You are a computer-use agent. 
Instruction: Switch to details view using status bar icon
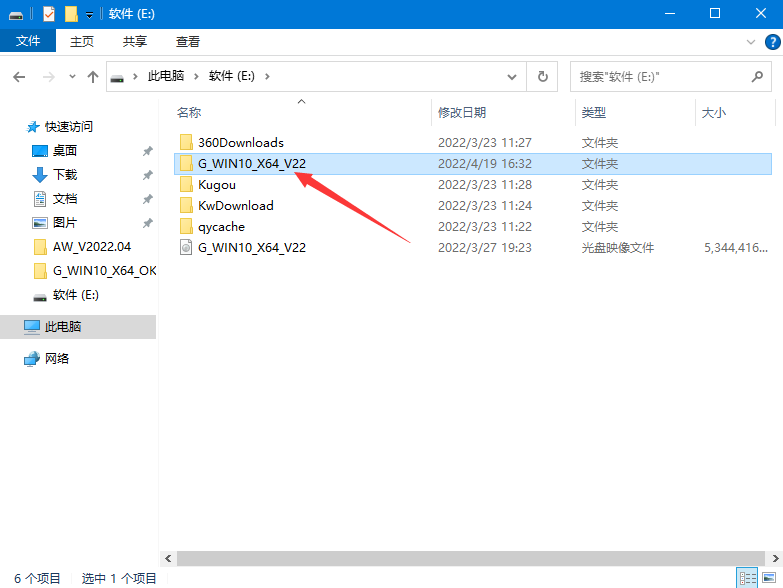(748, 578)
